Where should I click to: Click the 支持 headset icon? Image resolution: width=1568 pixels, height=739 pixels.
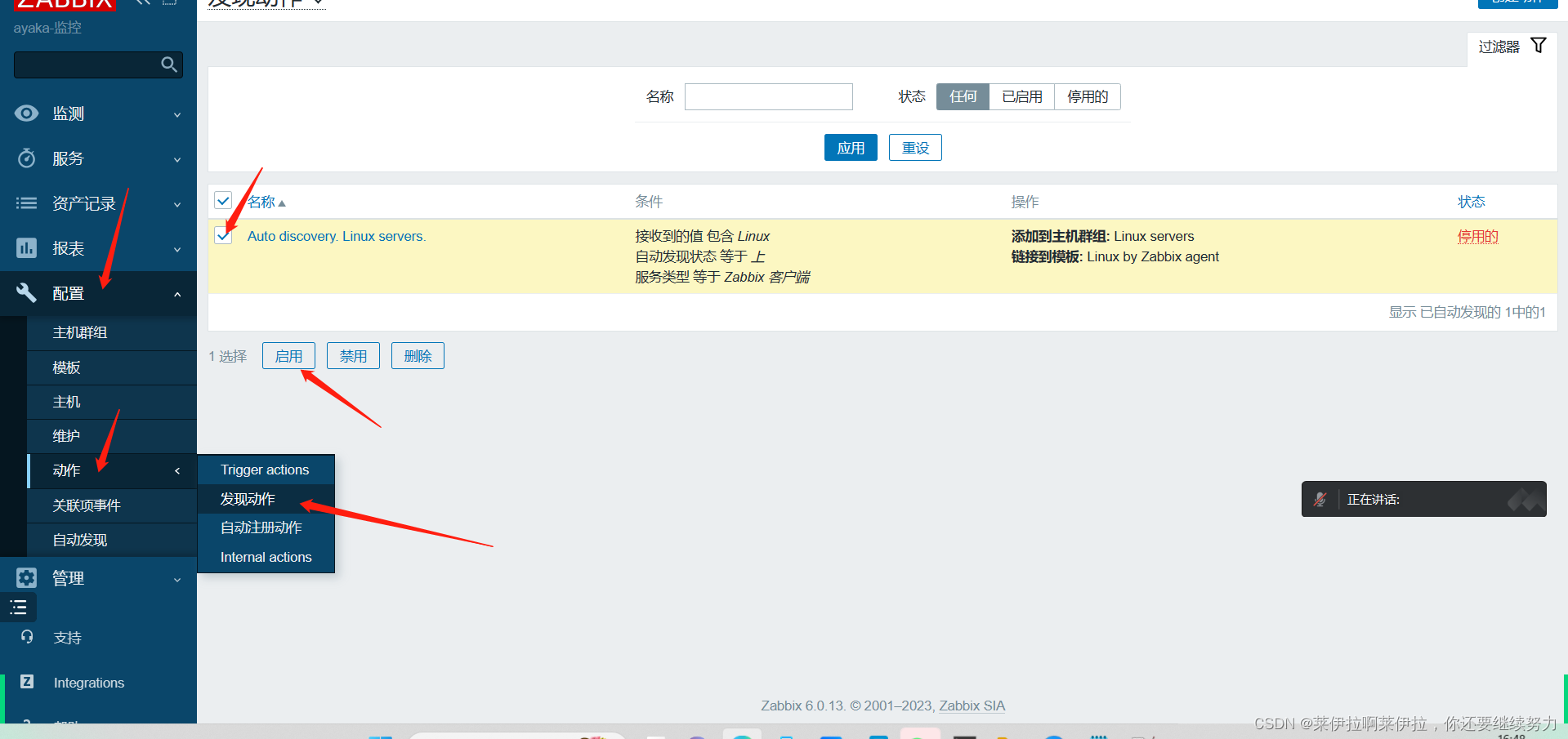27,637
